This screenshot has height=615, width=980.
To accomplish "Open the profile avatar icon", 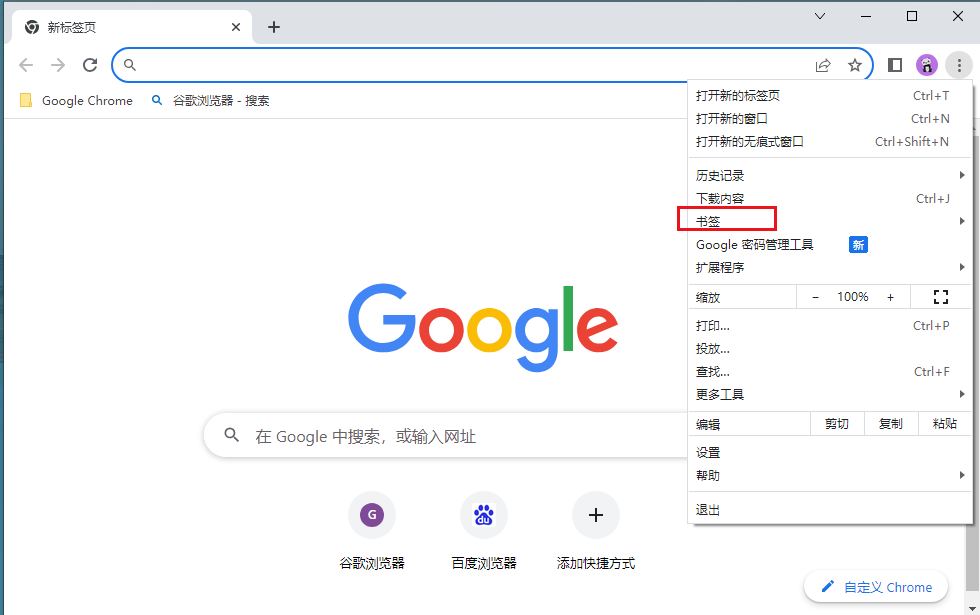I will [x=927, y=65].
